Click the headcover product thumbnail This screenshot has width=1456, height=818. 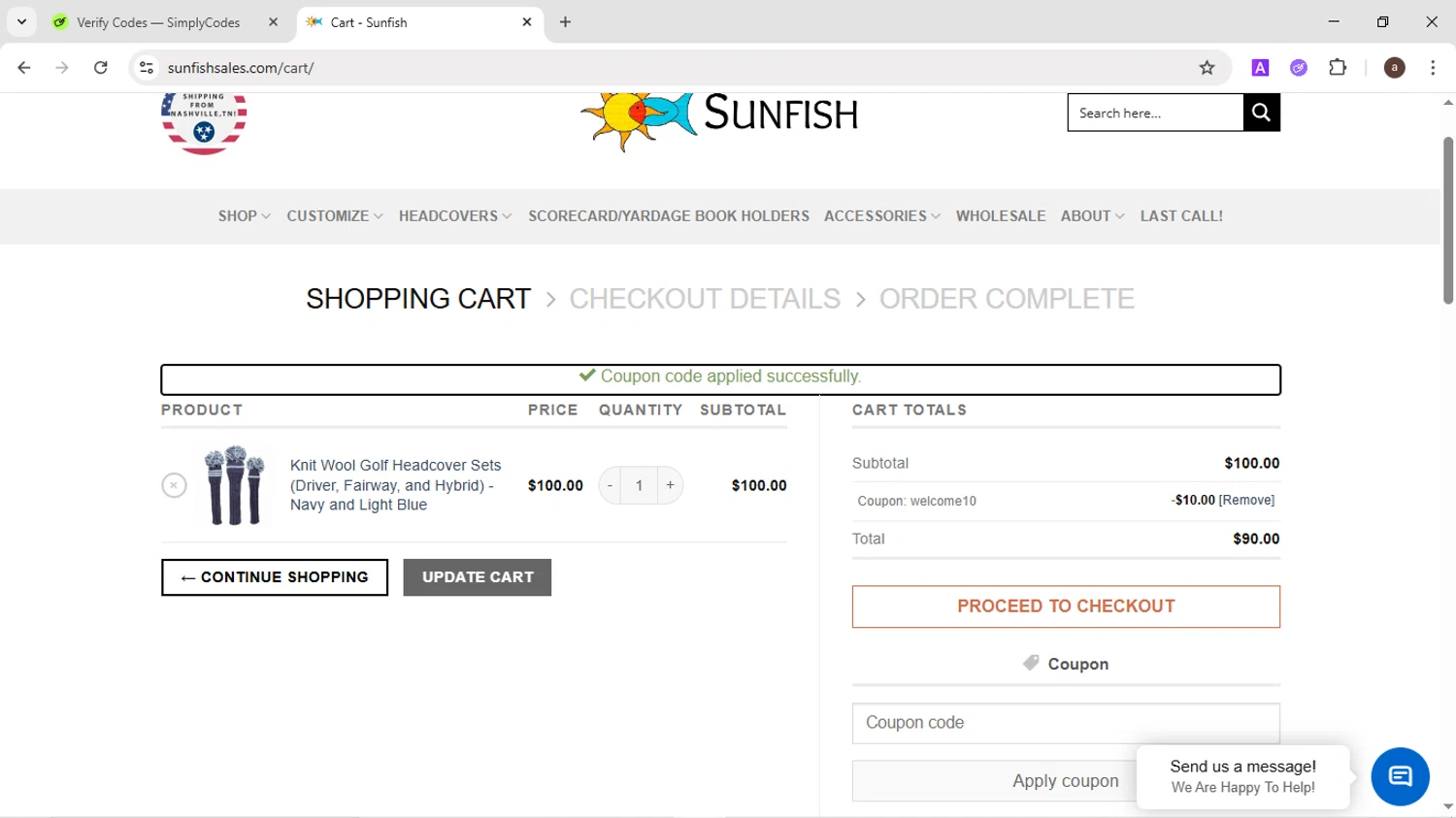tap(234, 485)
